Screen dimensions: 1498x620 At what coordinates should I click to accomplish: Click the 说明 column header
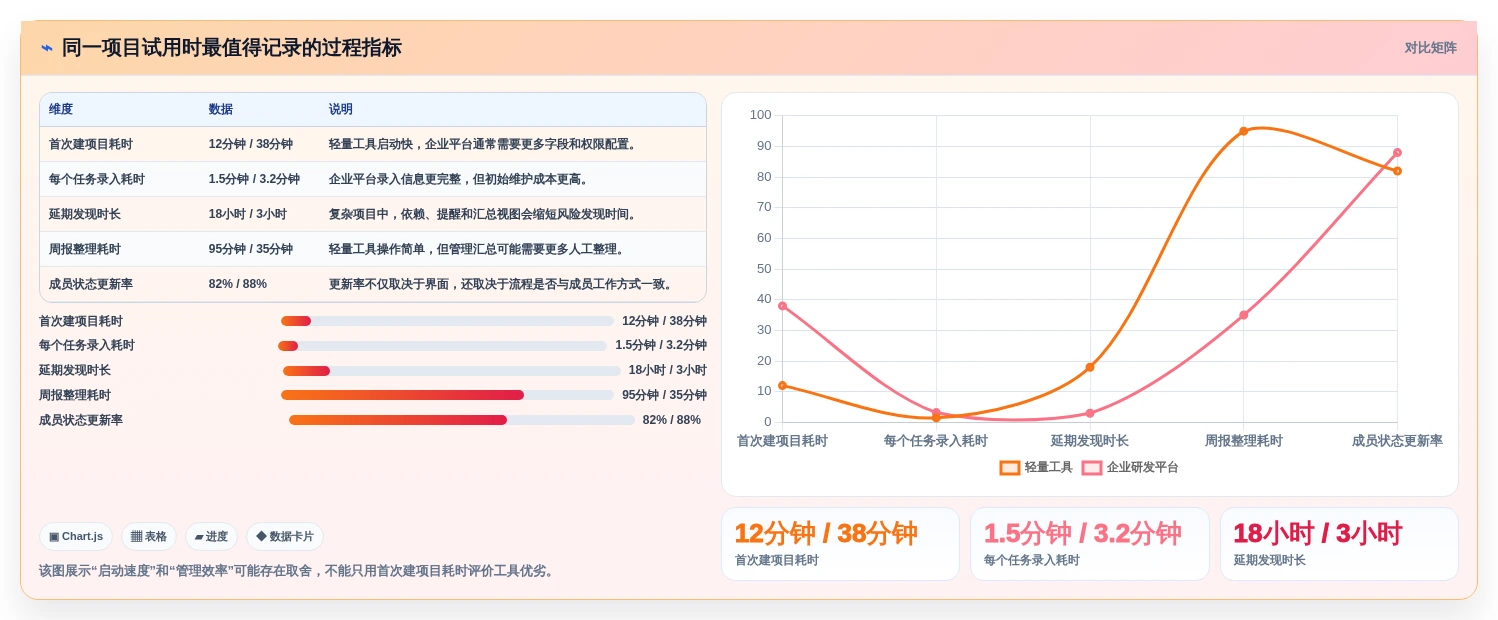341,110
